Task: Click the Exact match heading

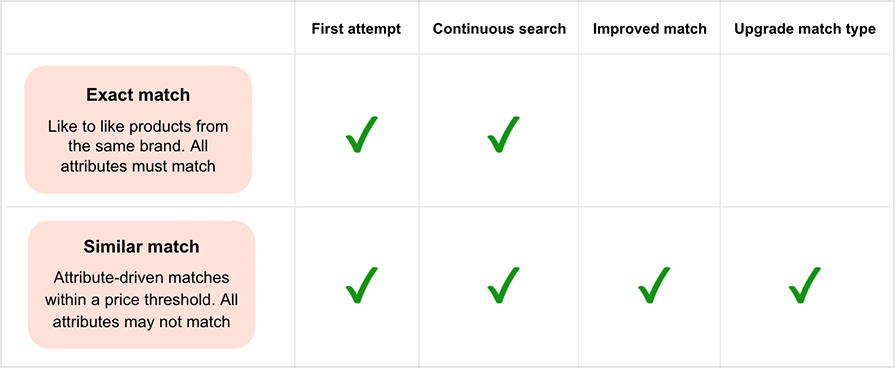Action: click(138, 95)
